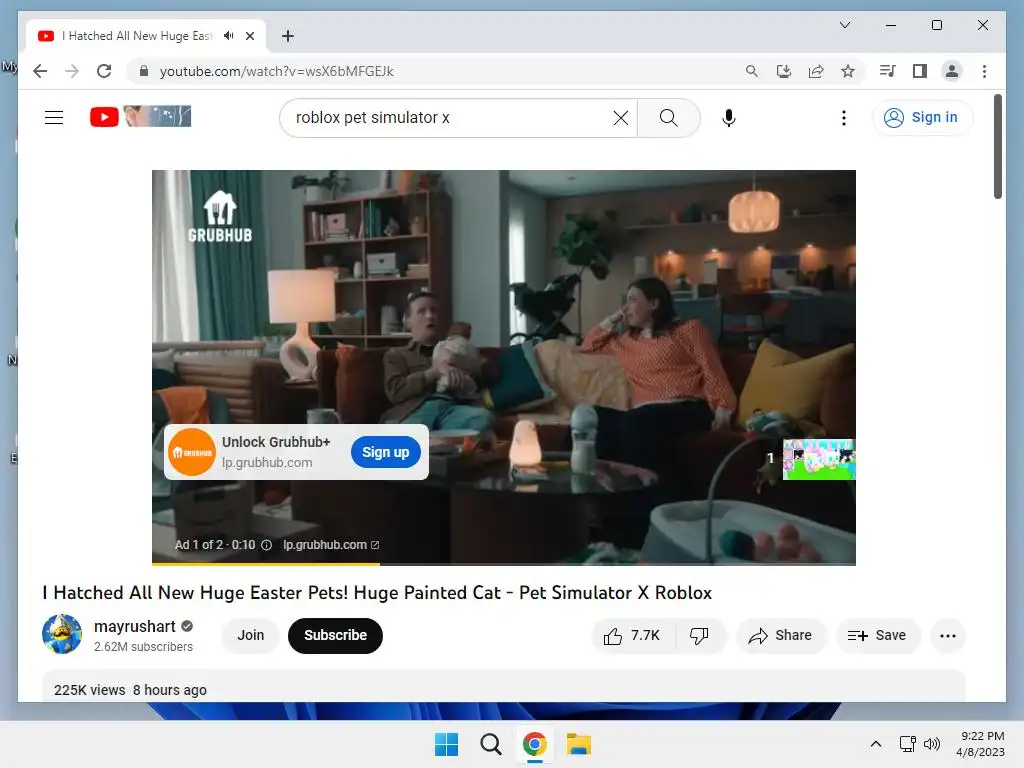Go forward in Chrome
This screenshot has width=1024, height=768.
click(72, 71)
